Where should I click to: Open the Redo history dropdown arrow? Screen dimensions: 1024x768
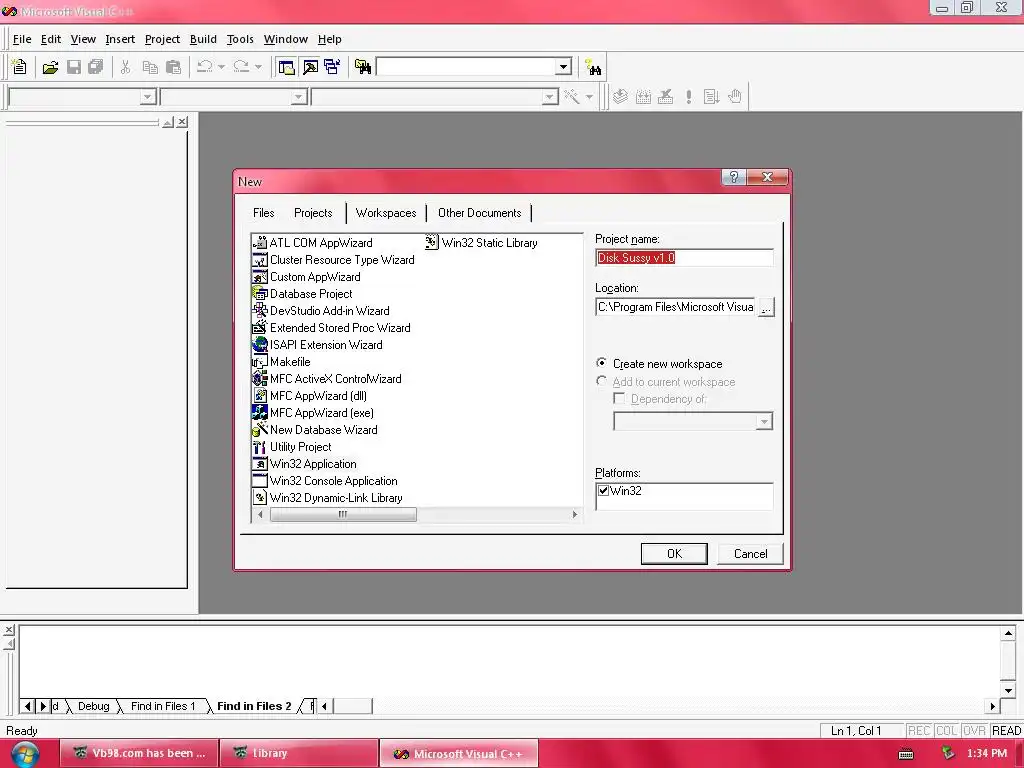coord(258,67)
